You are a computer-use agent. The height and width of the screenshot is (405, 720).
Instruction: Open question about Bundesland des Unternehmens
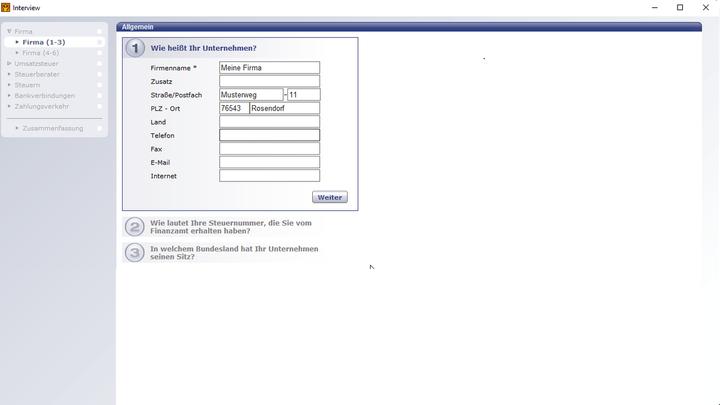pyautogui.click(x=234, y=253)
